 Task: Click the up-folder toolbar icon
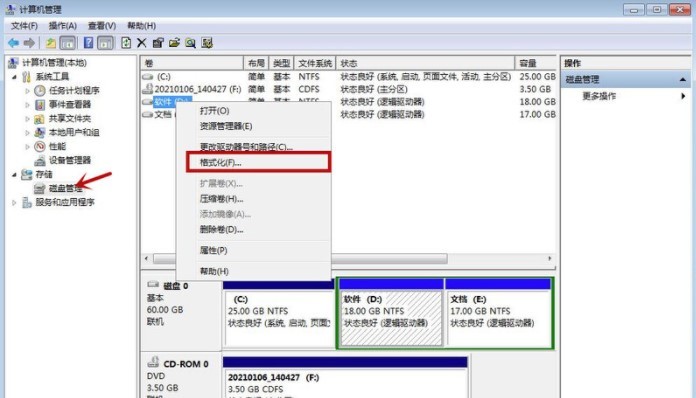(x=51, y=43)
